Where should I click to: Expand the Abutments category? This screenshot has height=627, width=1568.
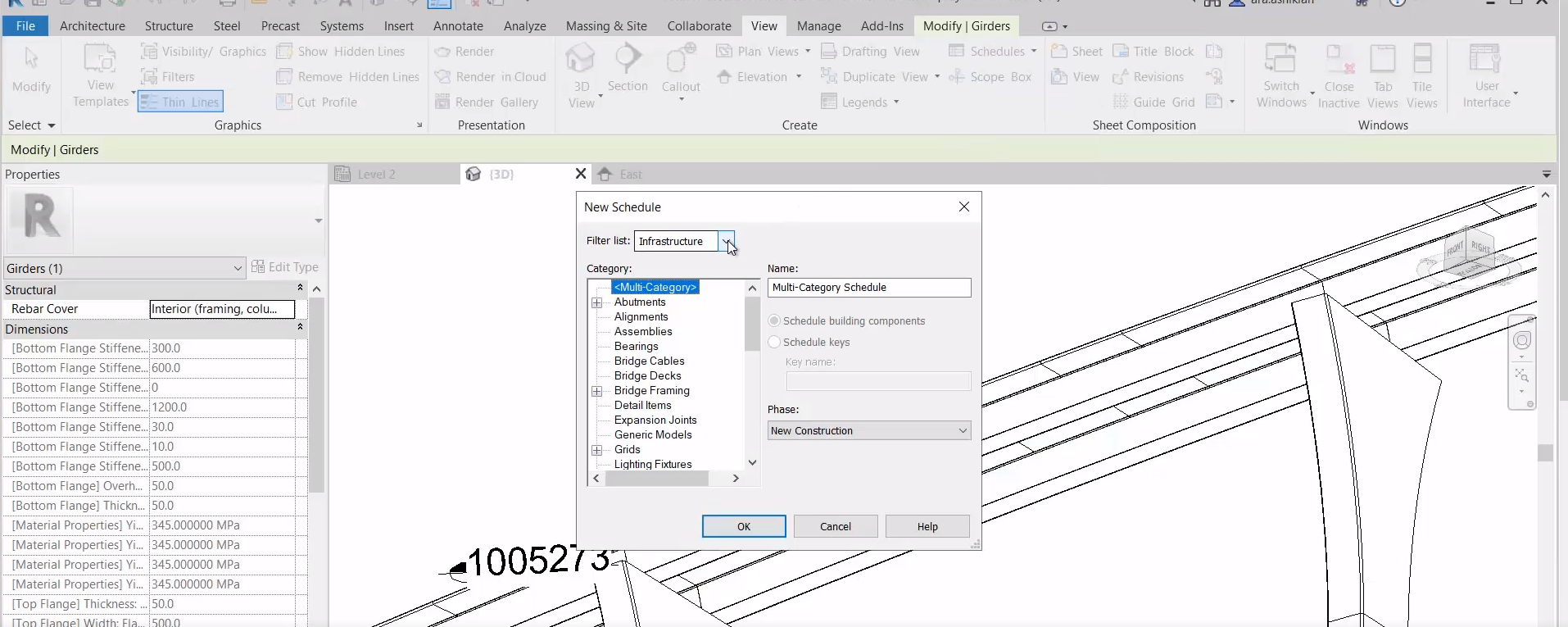pos(597,302)
